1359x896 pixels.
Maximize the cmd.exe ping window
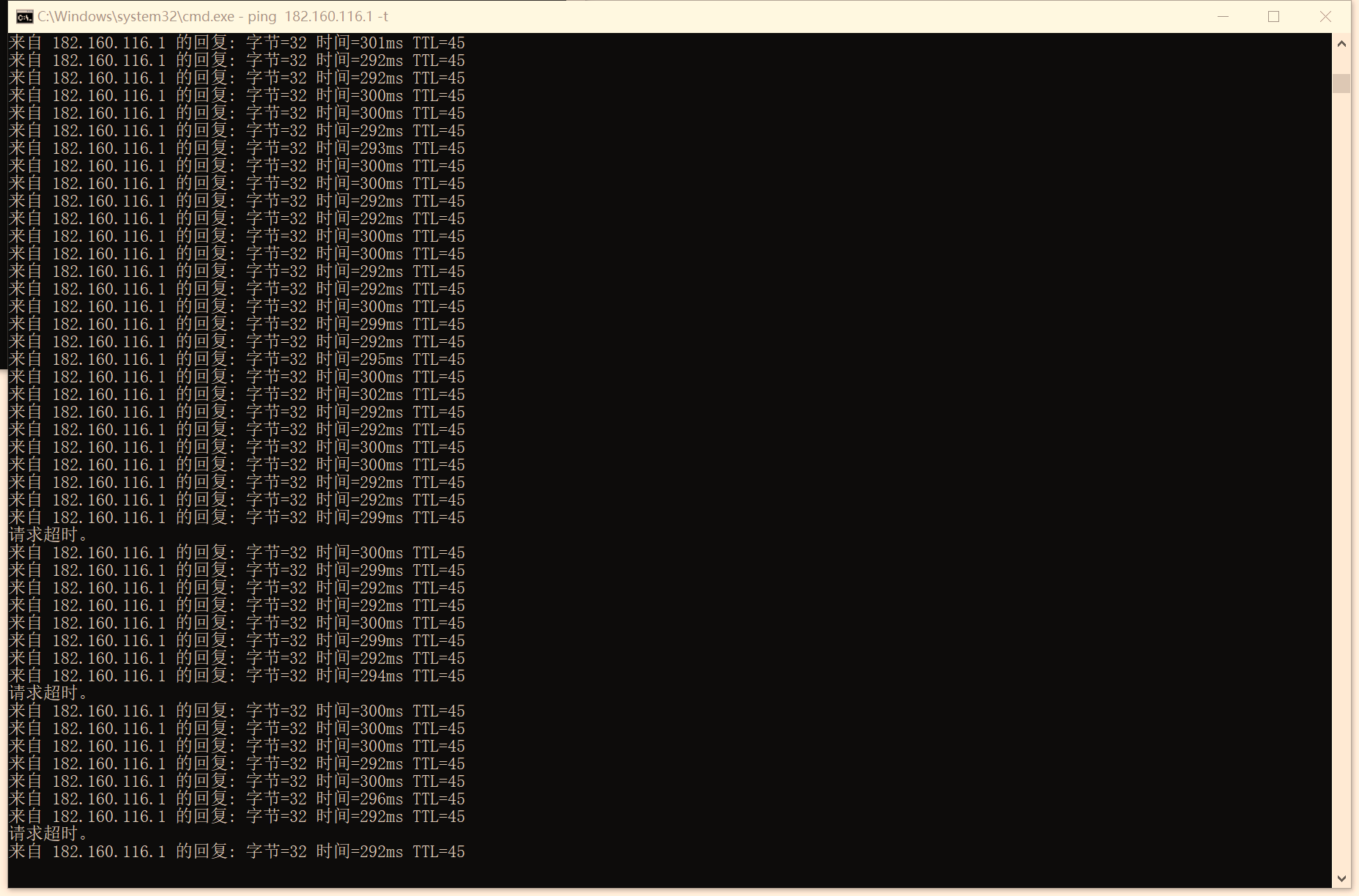(1274, 17)
